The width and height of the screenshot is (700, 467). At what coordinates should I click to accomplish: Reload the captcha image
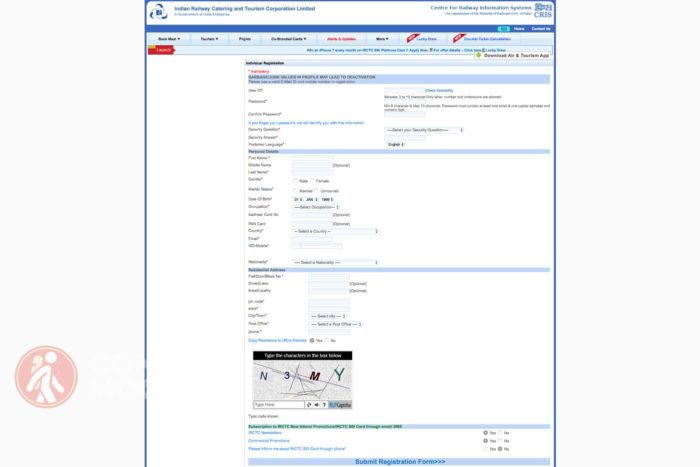click(309, 405)
